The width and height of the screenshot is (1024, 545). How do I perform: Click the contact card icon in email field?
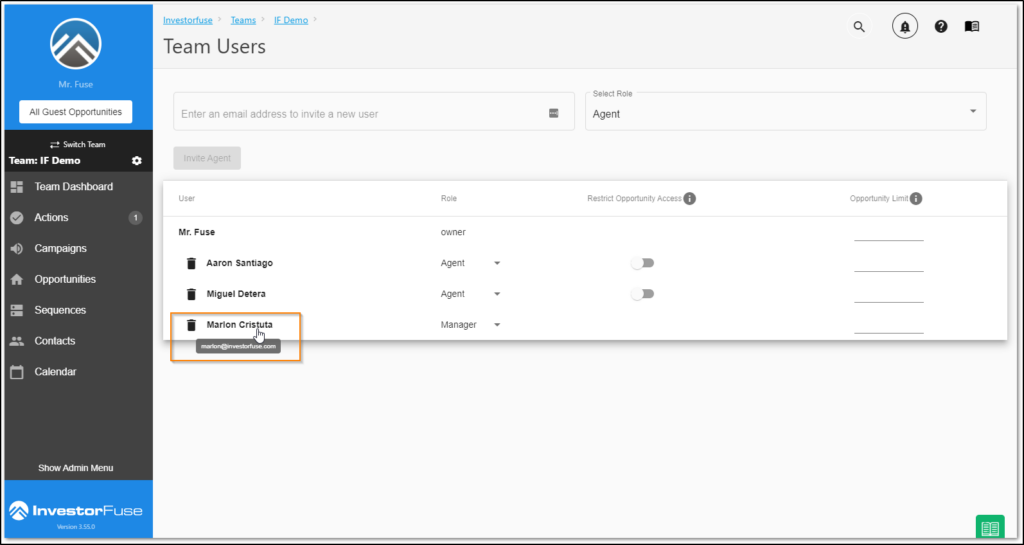point(554,113)
